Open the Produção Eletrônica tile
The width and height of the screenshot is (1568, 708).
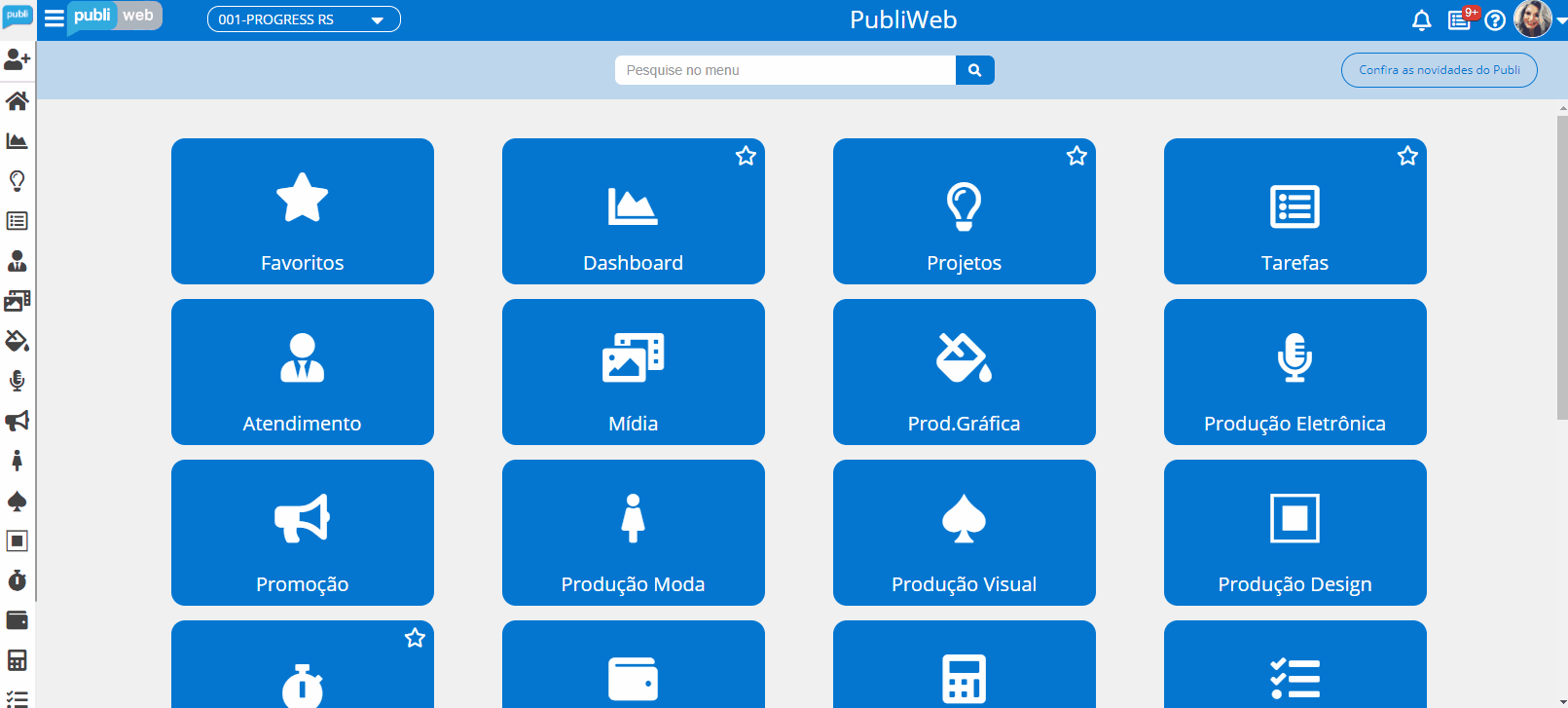click(1295, 372)
